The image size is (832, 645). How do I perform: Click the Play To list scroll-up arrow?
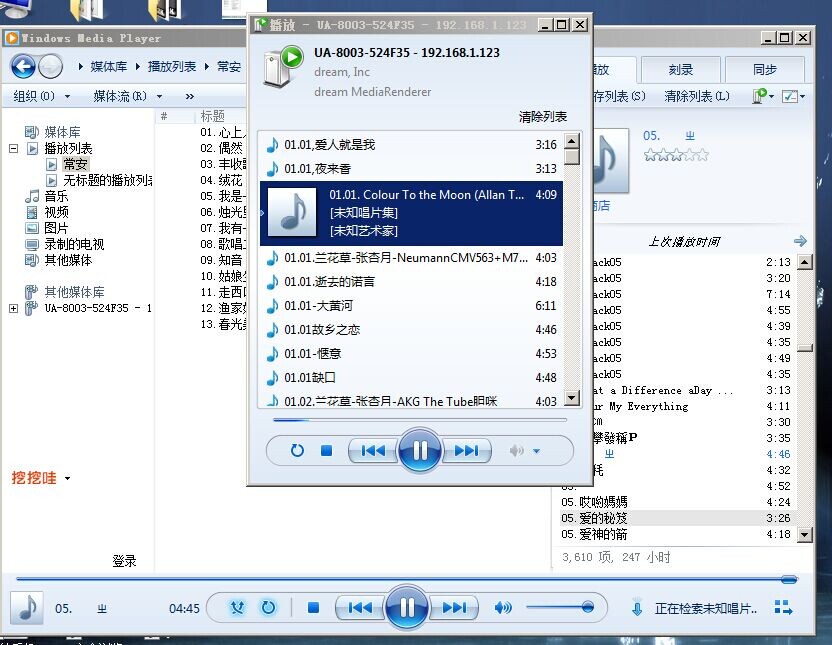click(x=571, y=141)
